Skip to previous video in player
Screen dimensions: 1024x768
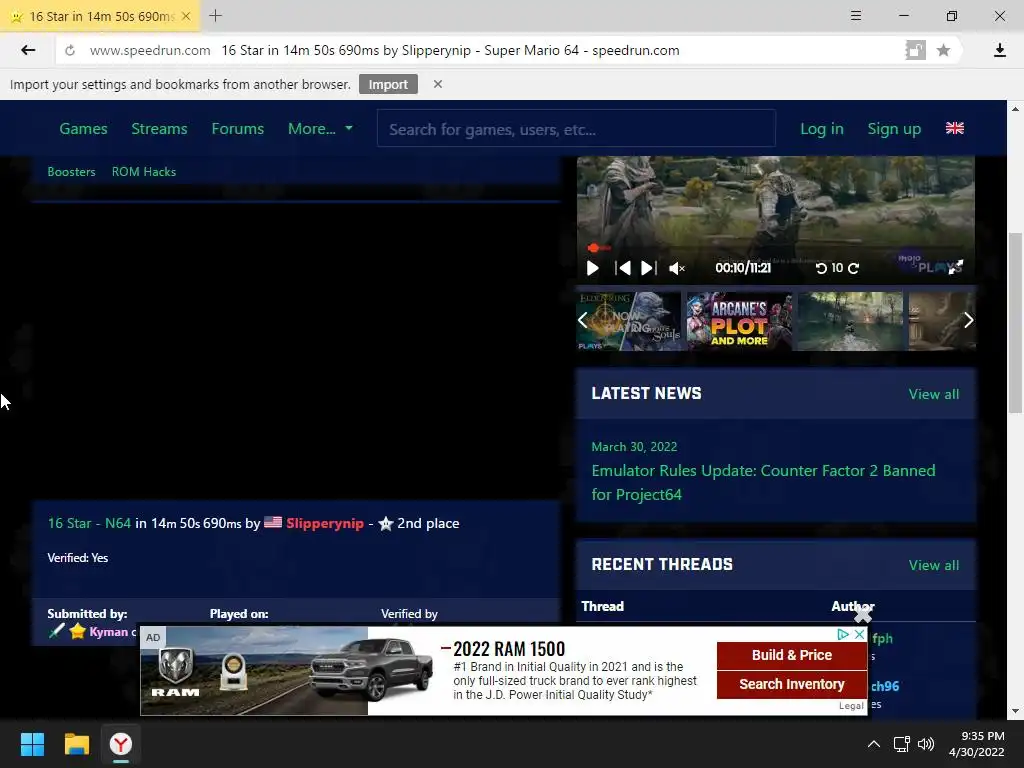[622, 268]
